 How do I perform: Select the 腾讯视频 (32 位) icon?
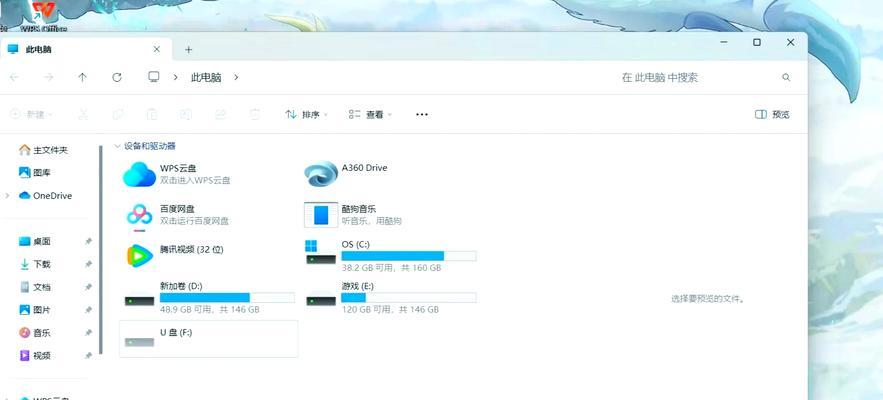click(x=139, y=255)
